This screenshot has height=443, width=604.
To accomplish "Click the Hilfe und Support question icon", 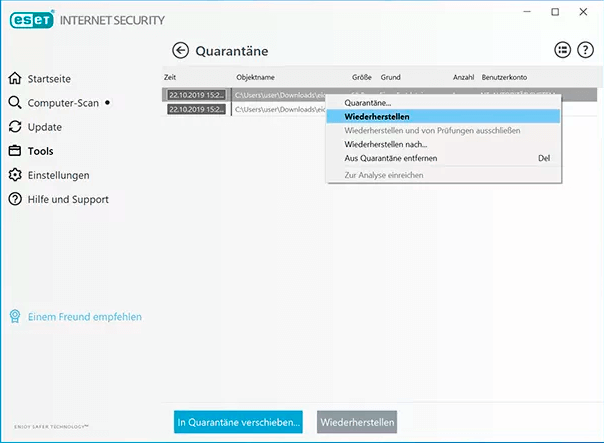I will [15, 199].
